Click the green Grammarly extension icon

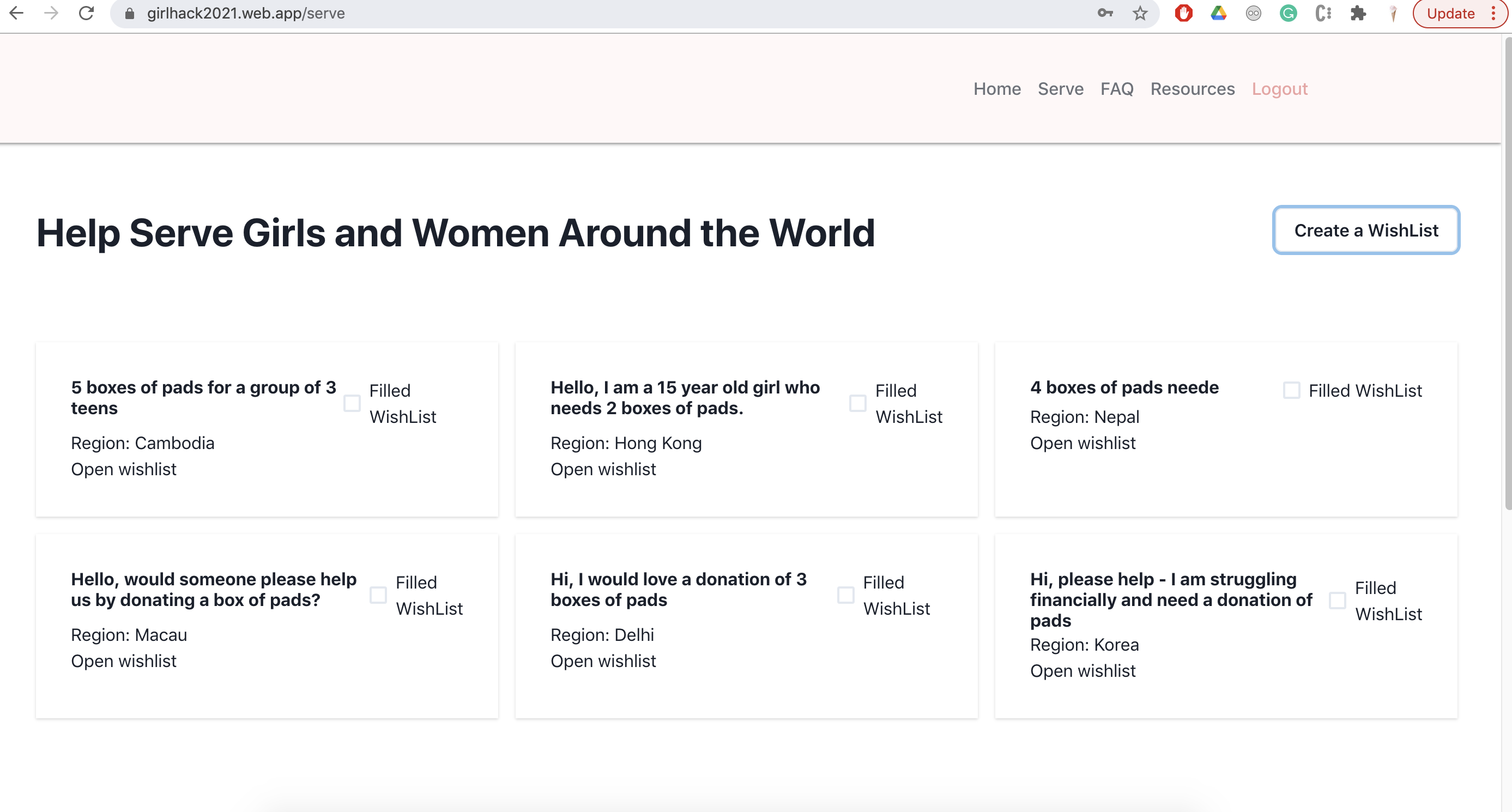click(1288, 13)
